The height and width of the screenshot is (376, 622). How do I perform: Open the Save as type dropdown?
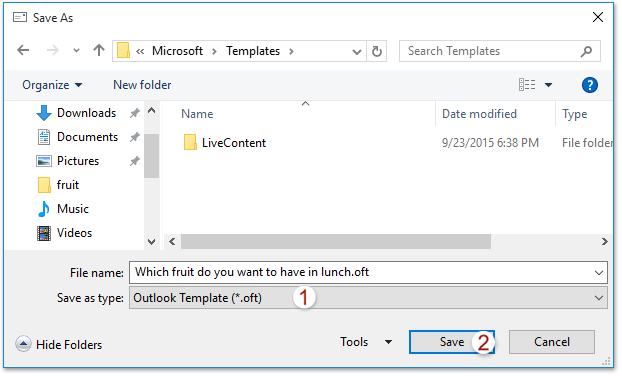368,298
